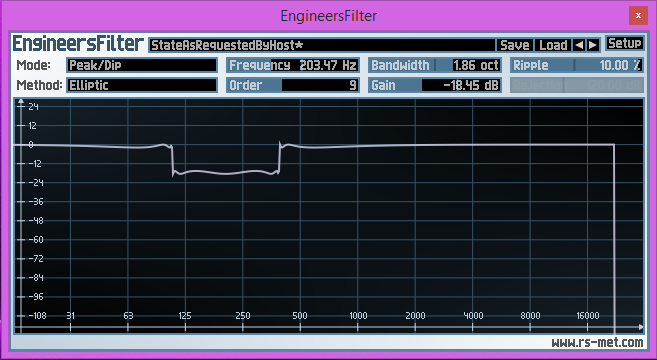Adjust the Frequency slider at 203.47 Hz
This screenshot has height=360, width=657.
coord(292,65)
